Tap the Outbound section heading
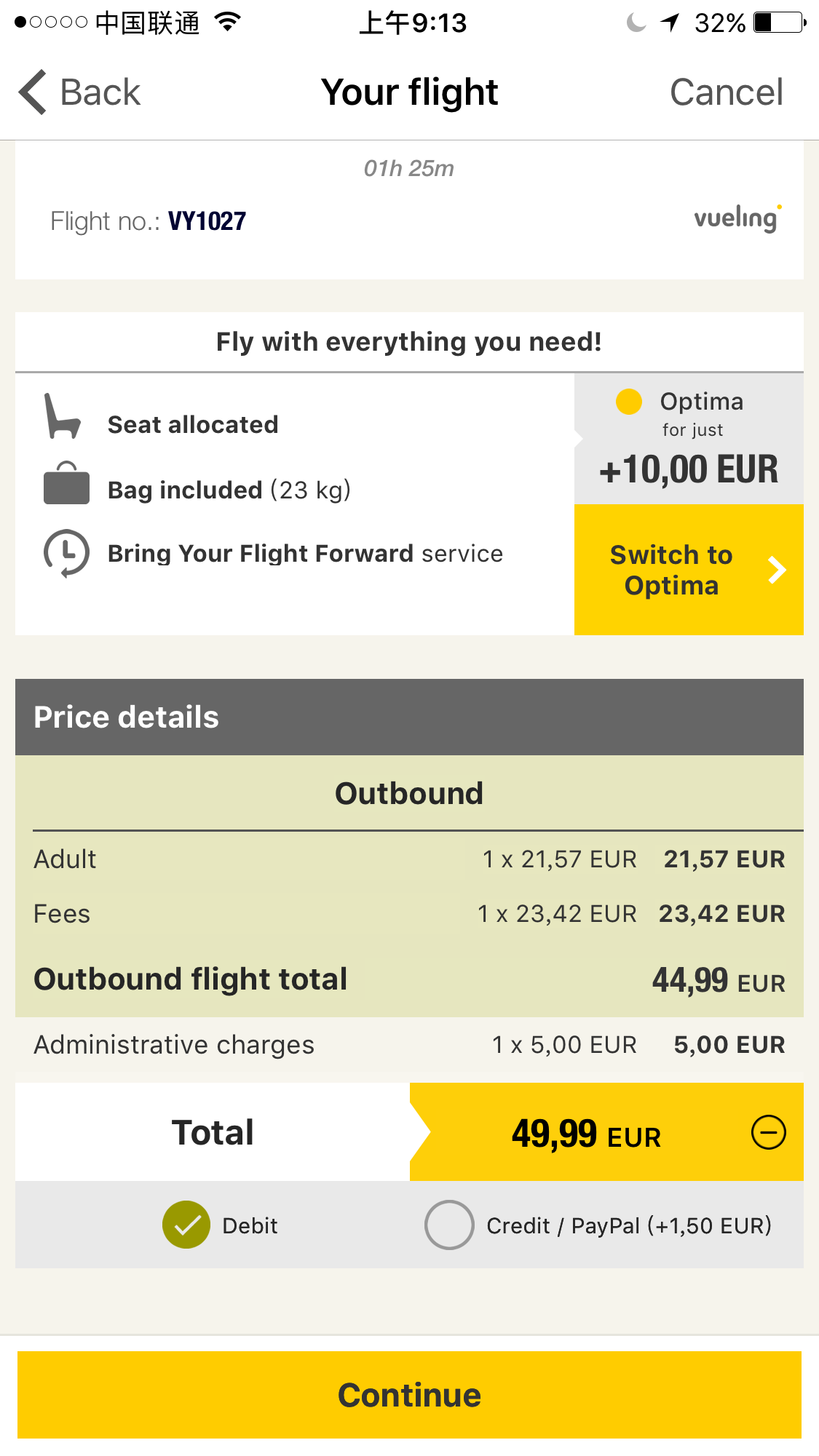The height and width of the screenshot is (1456, 819). [x=409, y=793]
